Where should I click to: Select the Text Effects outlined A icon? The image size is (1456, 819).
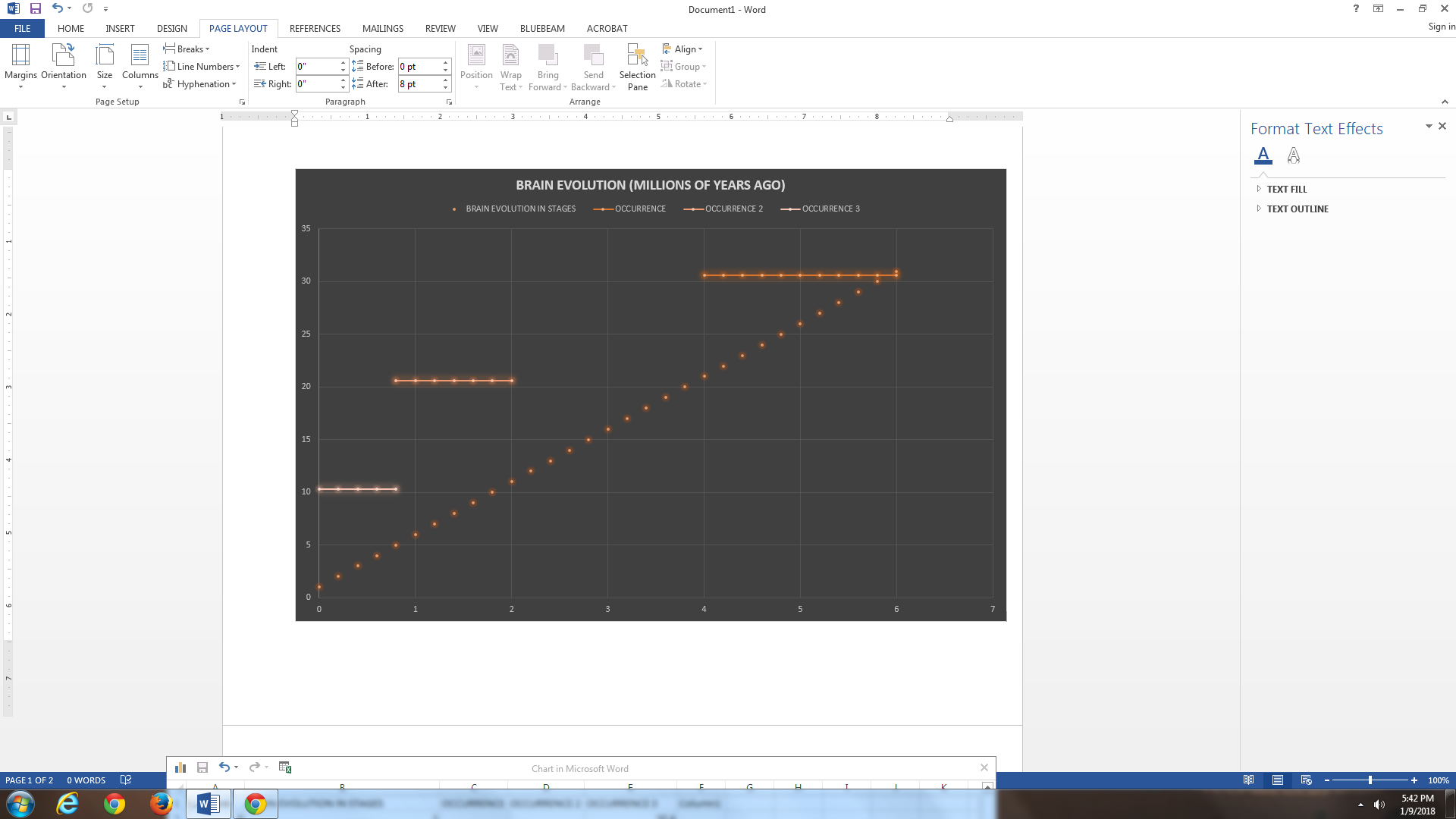[1294, 155]
